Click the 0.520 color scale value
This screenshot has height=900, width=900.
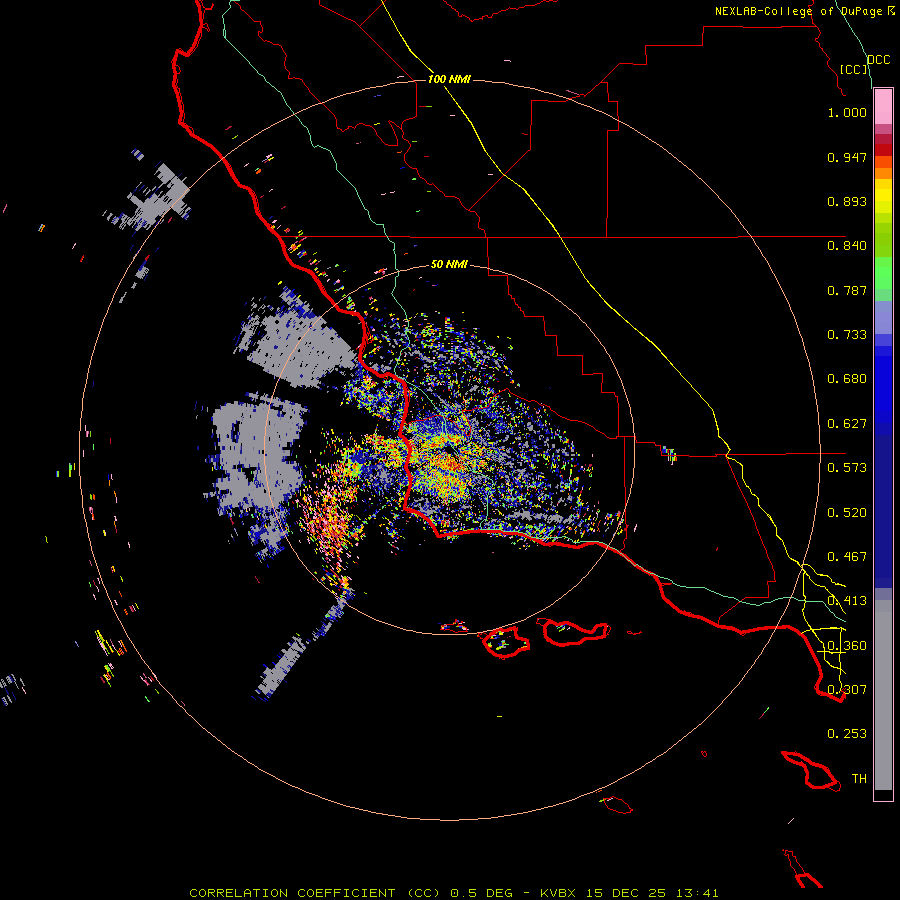click(847, 513)
